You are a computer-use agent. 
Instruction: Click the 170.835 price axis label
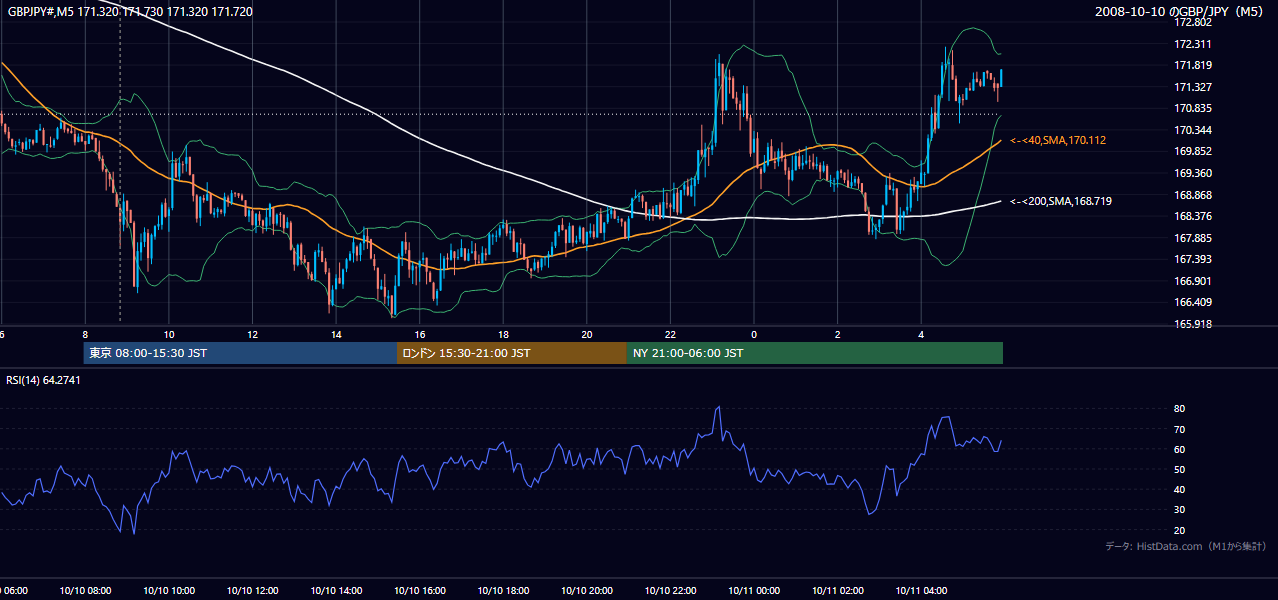[x=1193, y=109]
